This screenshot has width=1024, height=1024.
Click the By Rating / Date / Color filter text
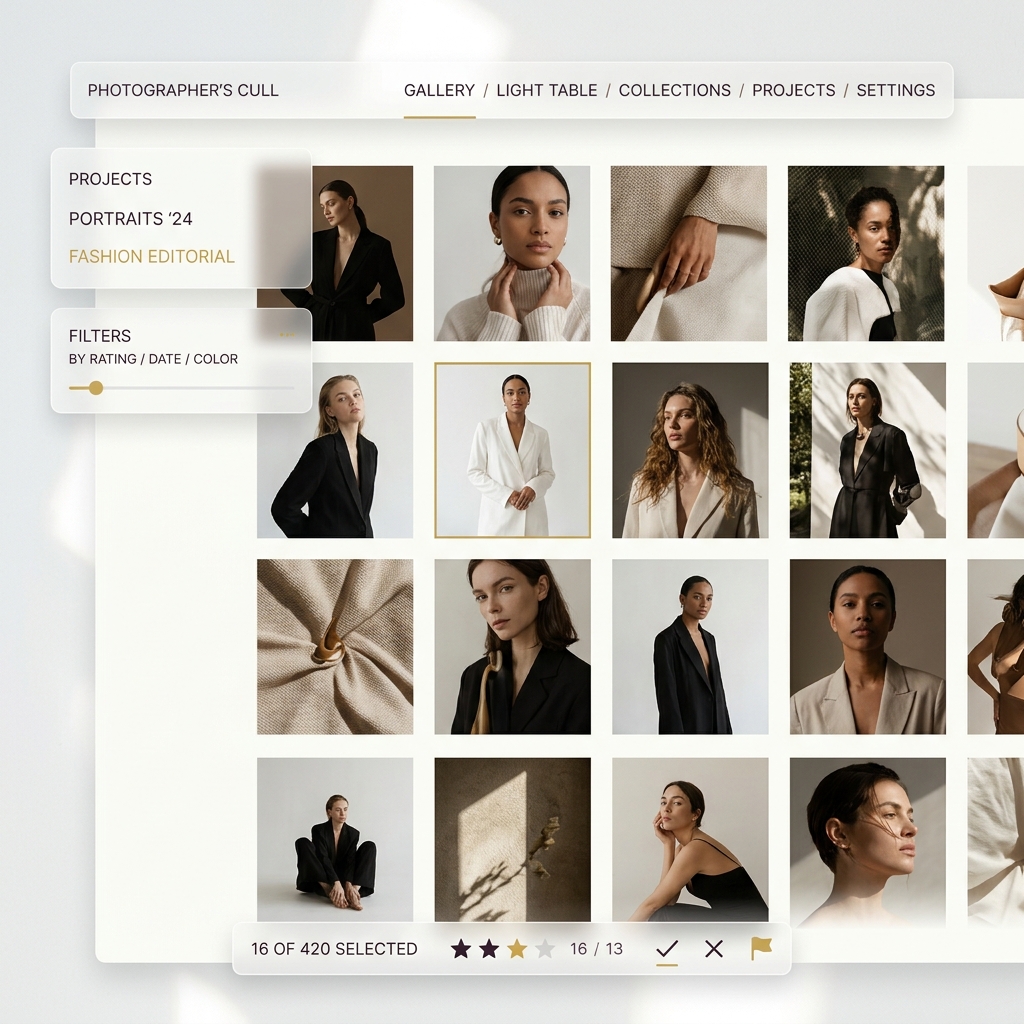[153, 359]
